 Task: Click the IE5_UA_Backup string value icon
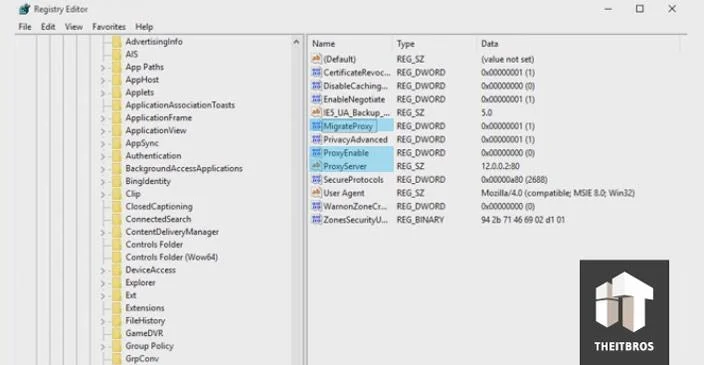317,112
